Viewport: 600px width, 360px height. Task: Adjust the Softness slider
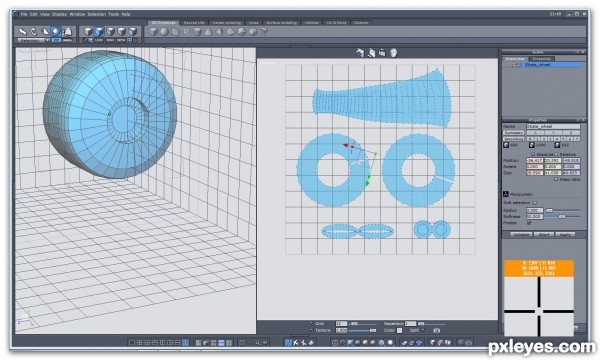[562, 216]
